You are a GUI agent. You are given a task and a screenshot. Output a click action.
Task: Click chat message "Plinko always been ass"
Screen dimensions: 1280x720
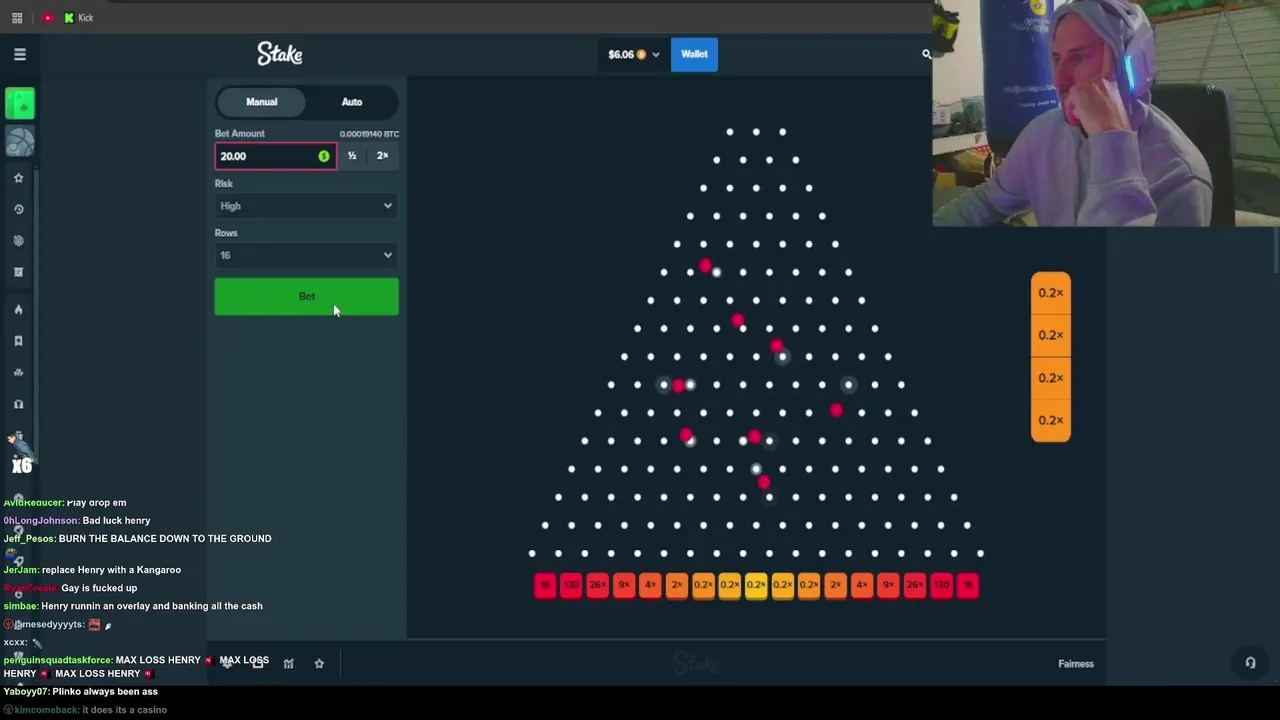point(105,691)
